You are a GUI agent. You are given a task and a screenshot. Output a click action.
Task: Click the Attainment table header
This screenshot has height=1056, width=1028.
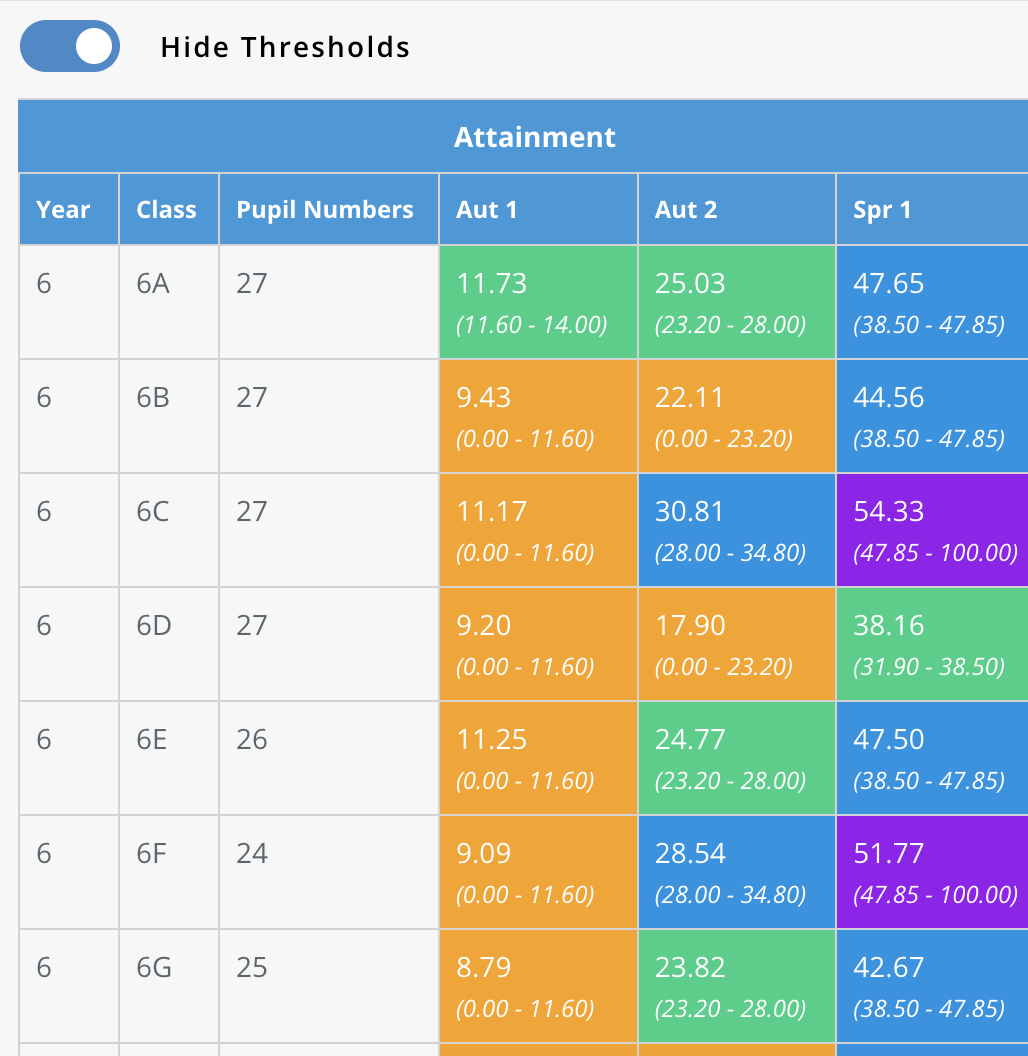(x=523, y=137)
